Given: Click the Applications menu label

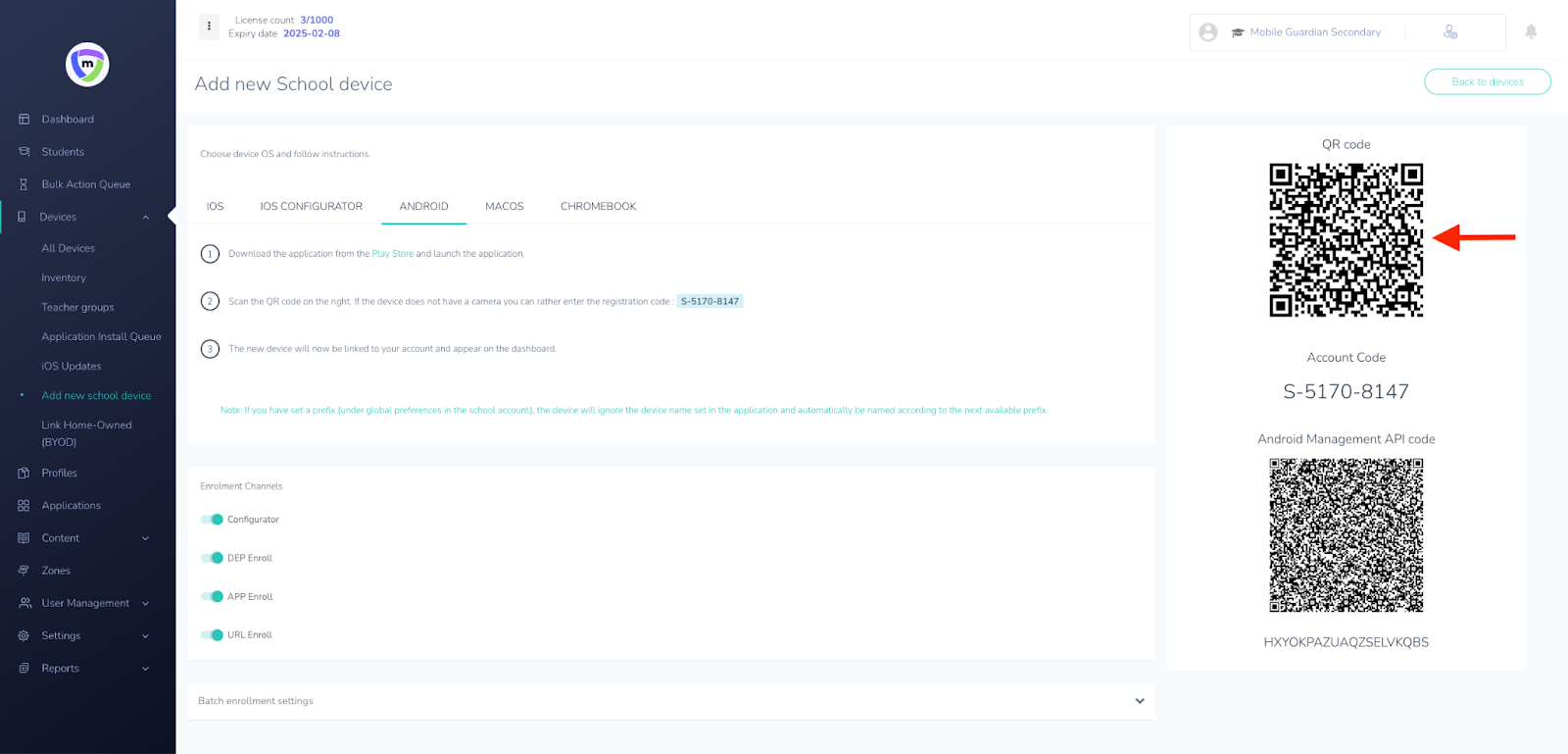Looking at the screenshot, I should coord(72,506).
